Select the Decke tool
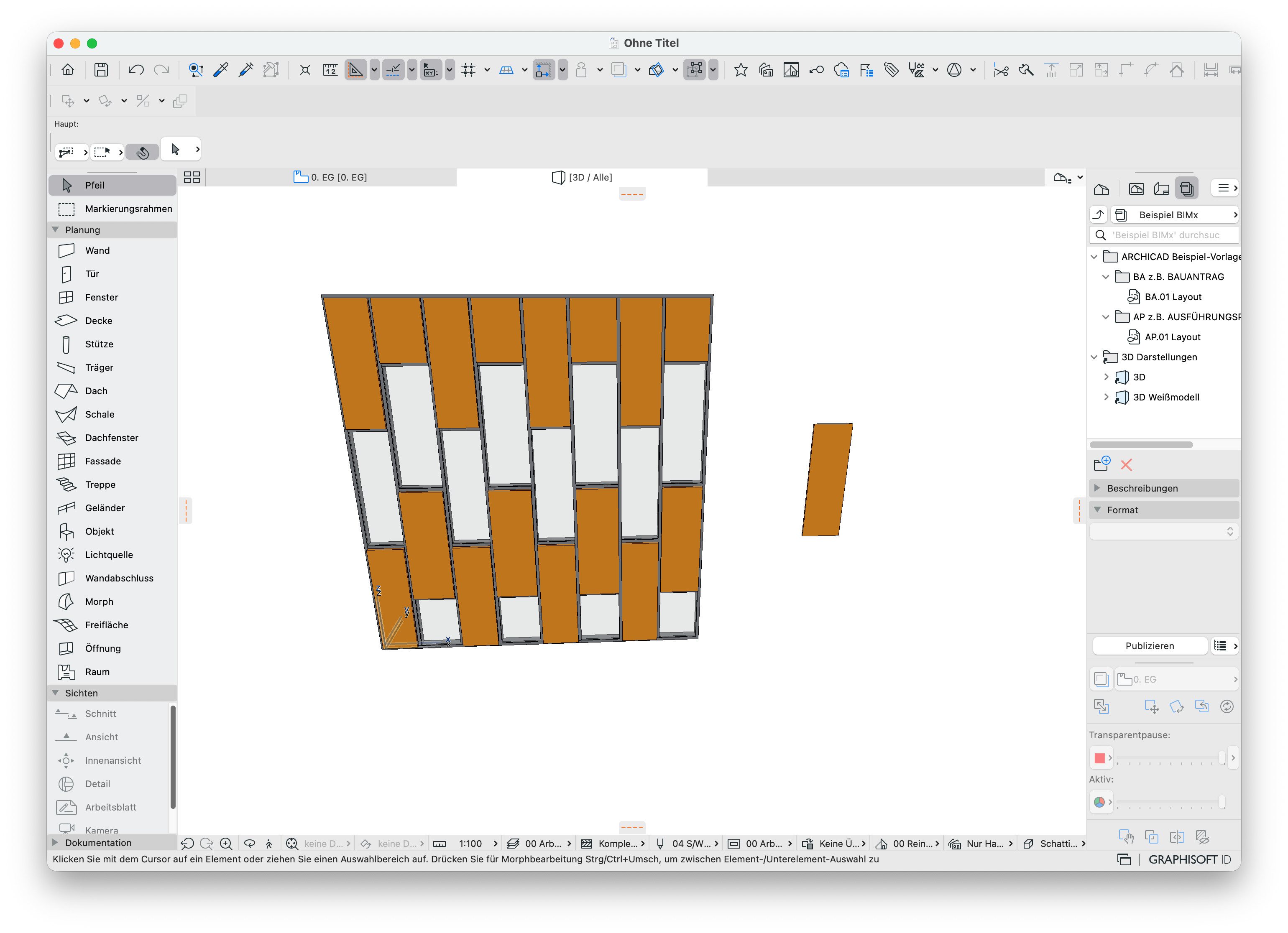 (x=112, y=321)
